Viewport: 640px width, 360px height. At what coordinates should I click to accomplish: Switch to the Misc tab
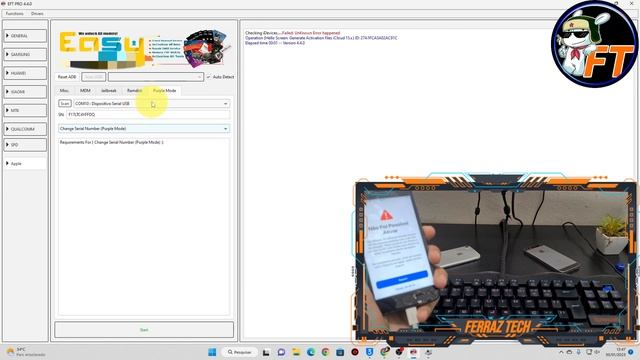tap(64, 91)
